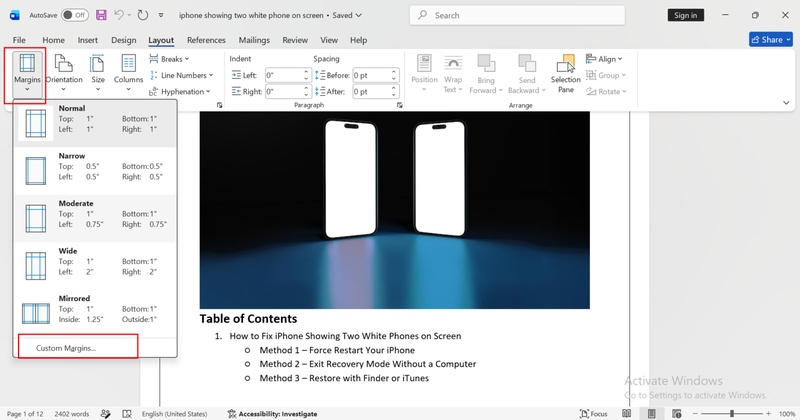Click the Table of Contents heading
This screenshot has width=800, height=420.
pyautogui.click(x=248, y=318)
